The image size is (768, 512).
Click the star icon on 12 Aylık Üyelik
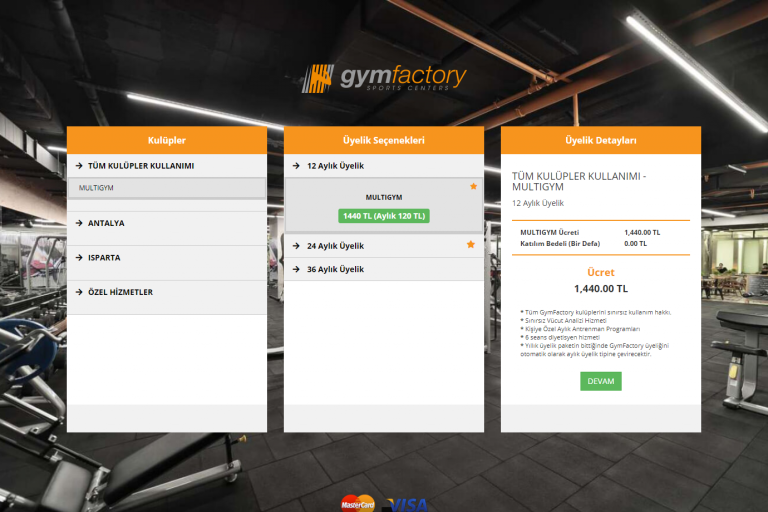(473, 187)
